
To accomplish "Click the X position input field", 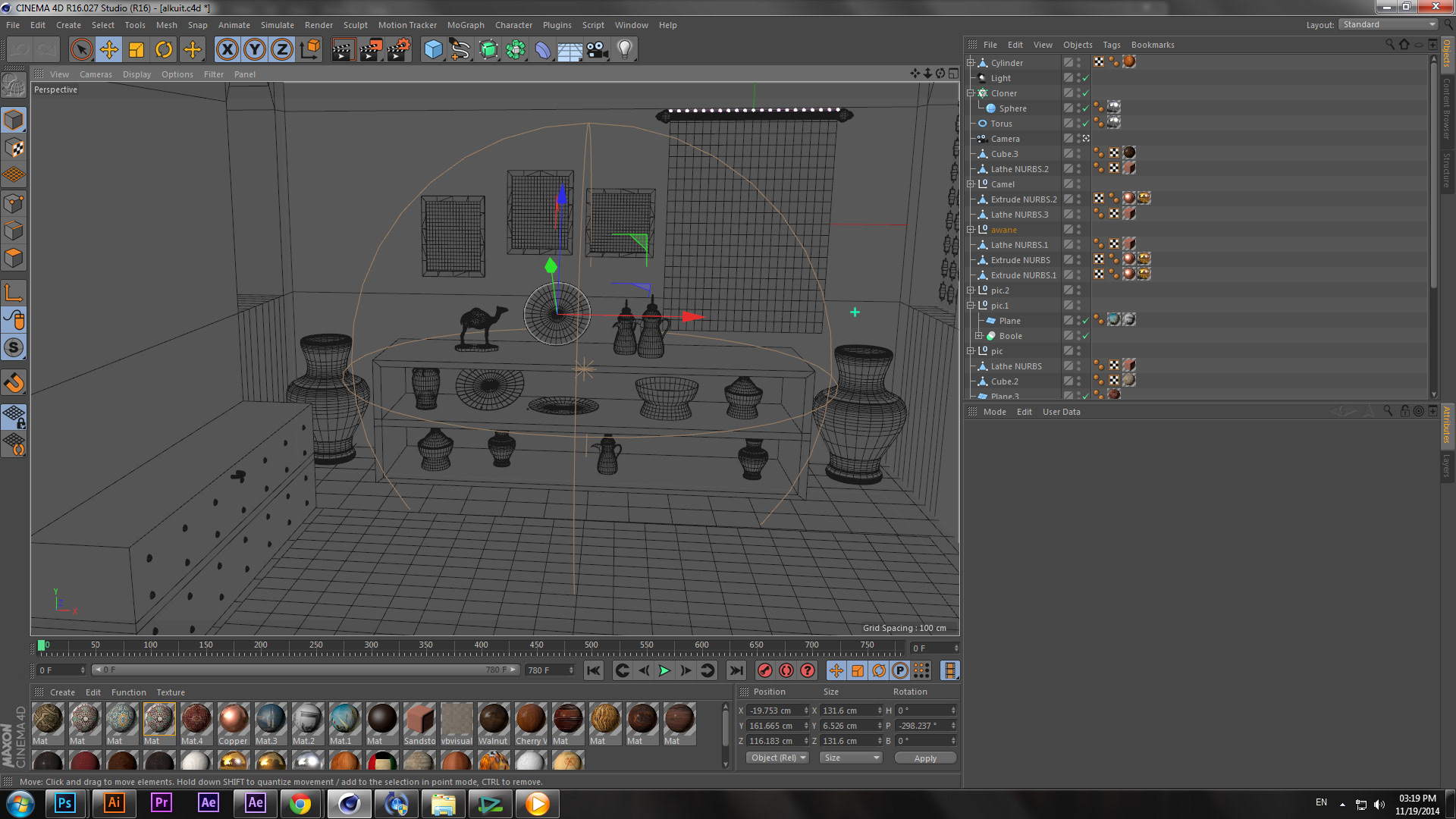I will [x=773, y=711].
